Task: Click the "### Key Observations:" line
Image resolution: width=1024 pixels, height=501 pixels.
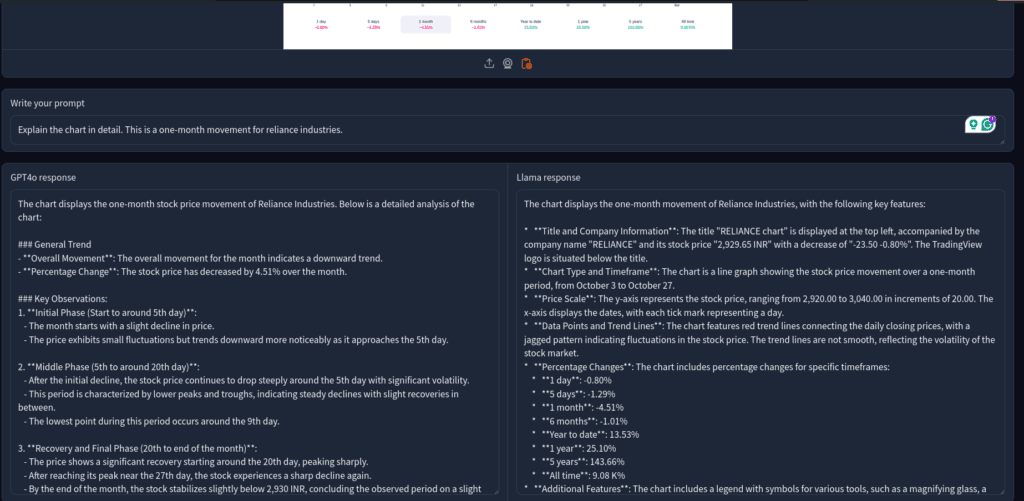Action: point(63,299)
